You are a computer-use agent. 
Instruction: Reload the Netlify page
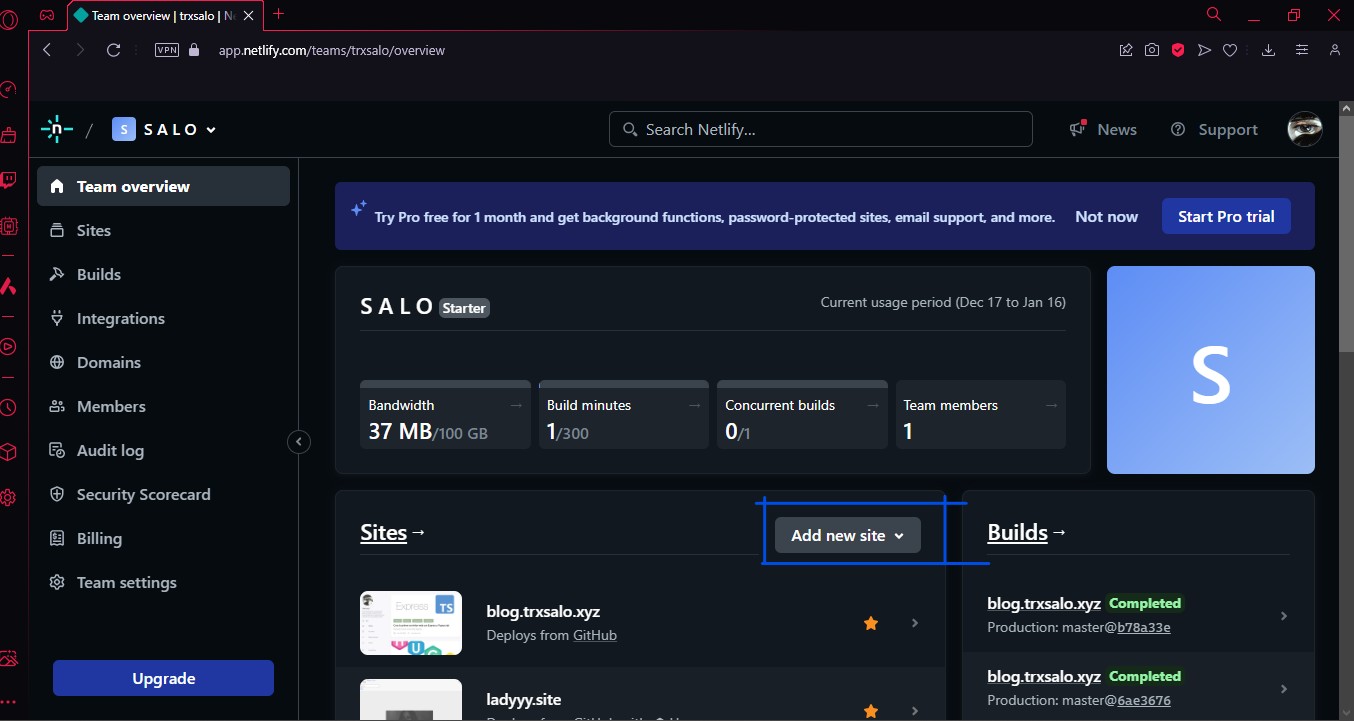tap(113, 50)
